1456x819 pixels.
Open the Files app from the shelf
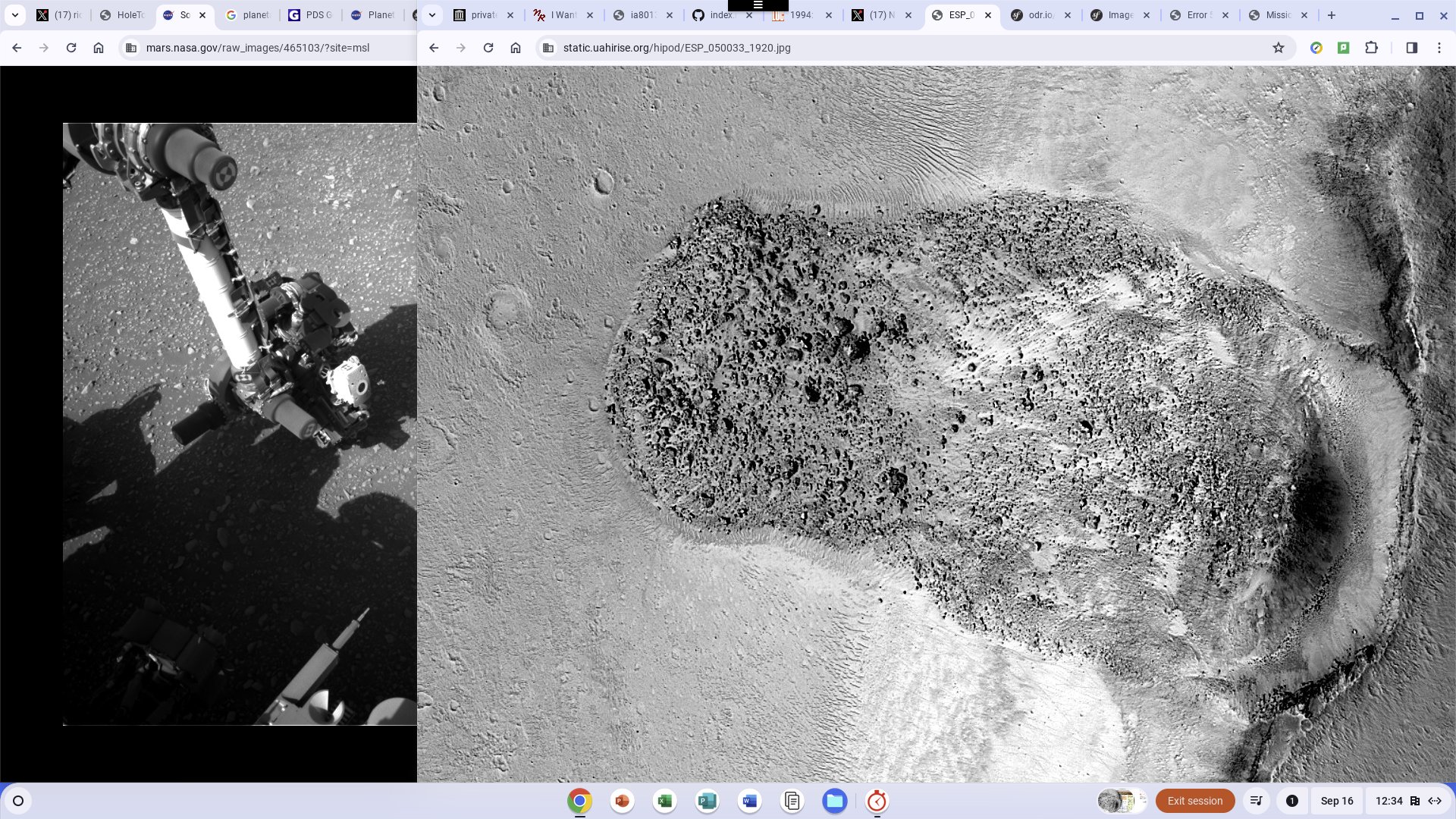click(x=835, y=801)
